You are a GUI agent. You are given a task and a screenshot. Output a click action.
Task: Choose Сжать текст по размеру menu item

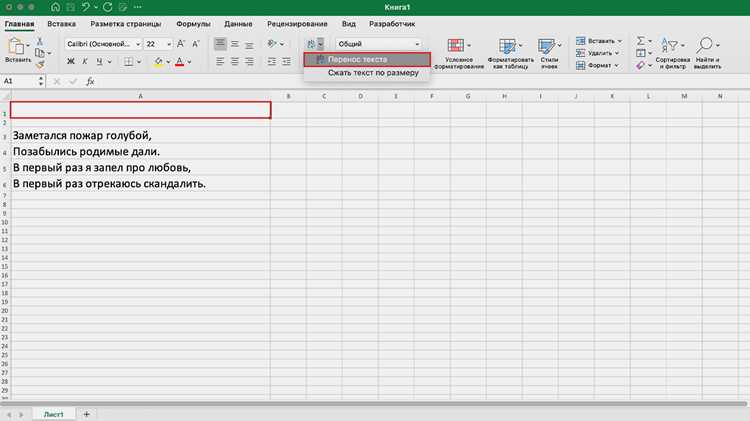click(367, 73)
